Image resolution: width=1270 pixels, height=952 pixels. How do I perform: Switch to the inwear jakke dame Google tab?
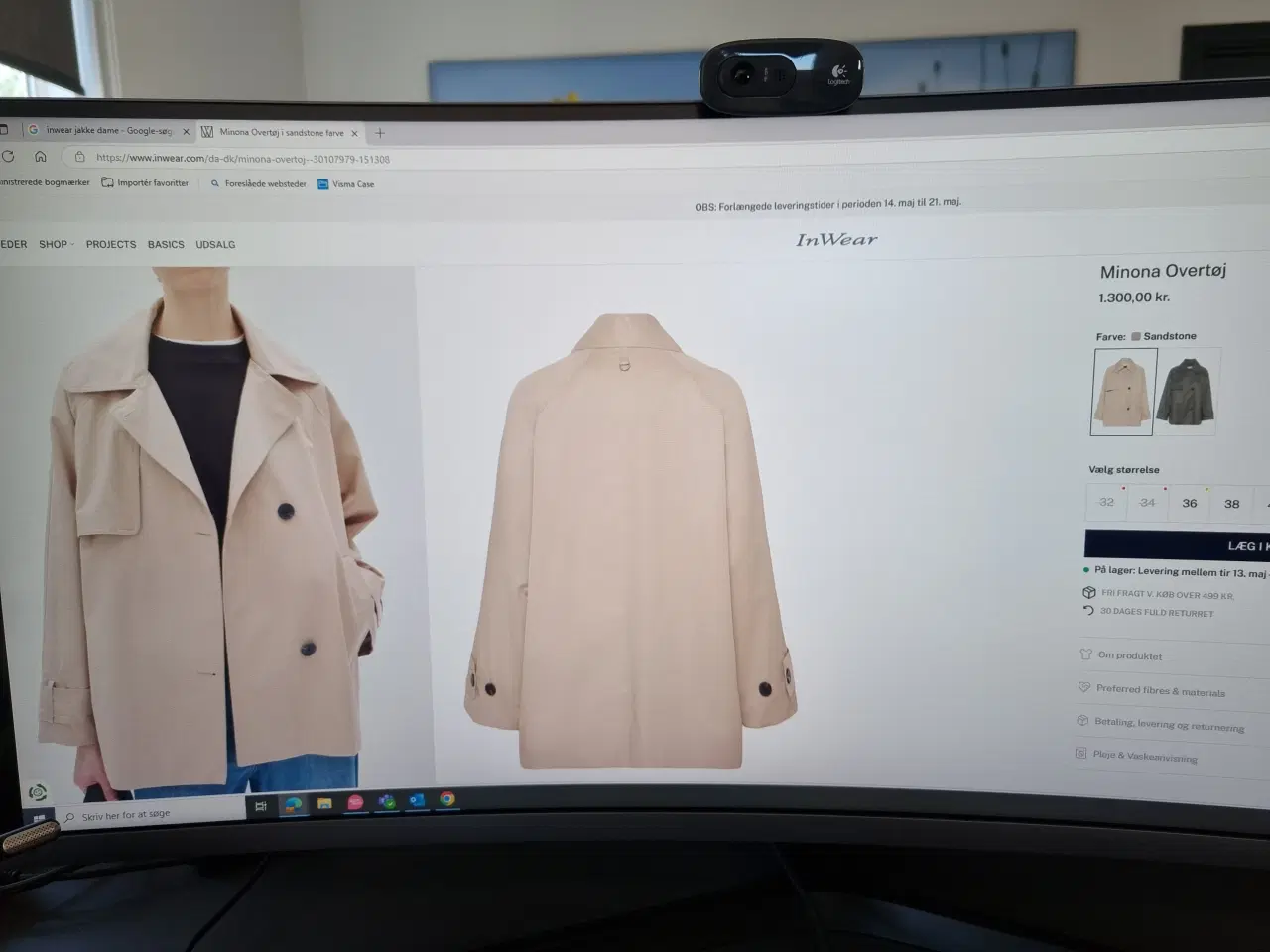pyautogui.click(x=107, y=130)
